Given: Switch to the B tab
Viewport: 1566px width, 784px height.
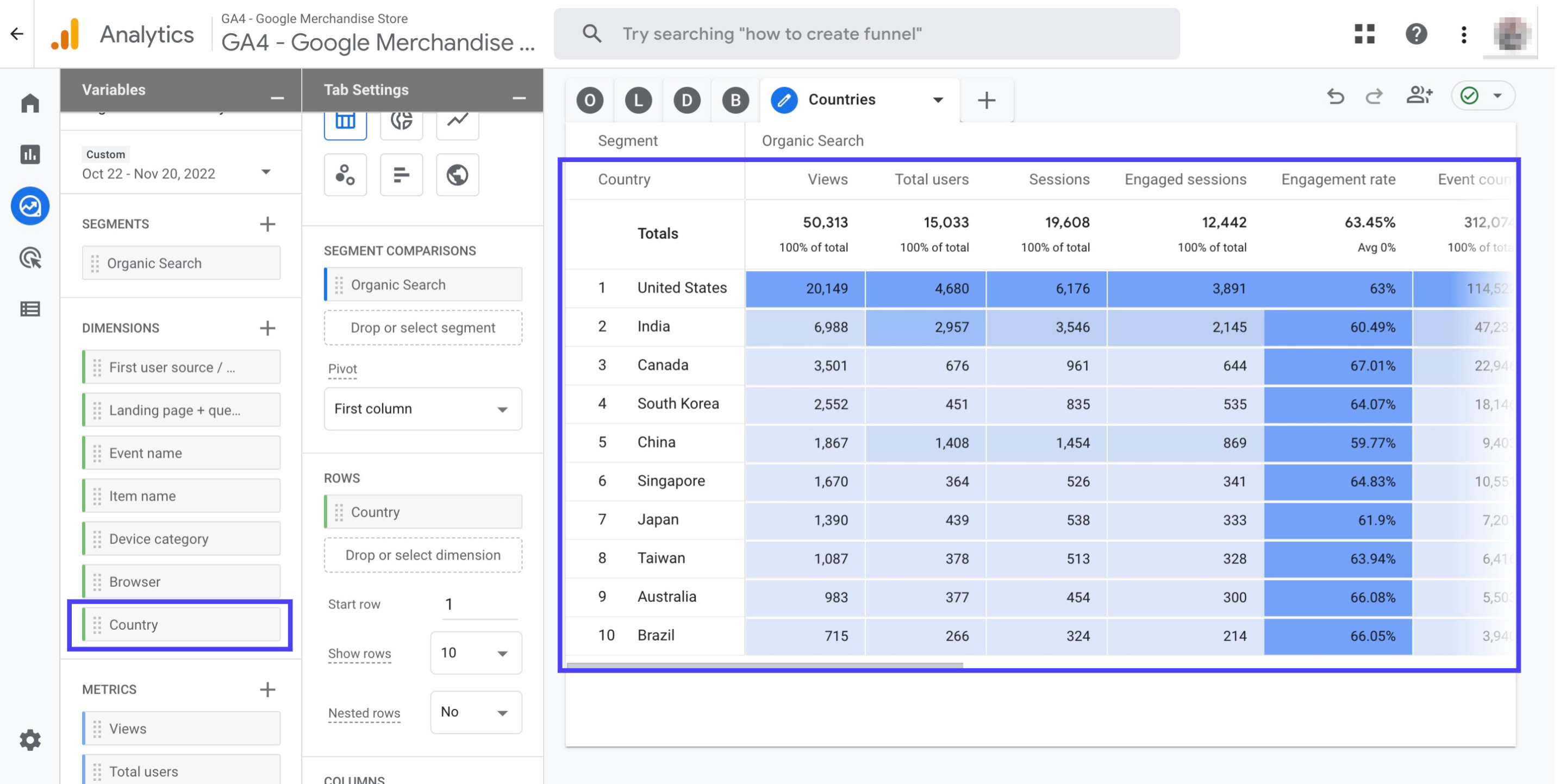Looking at the screenshot, I should click(x=735, y=99).
